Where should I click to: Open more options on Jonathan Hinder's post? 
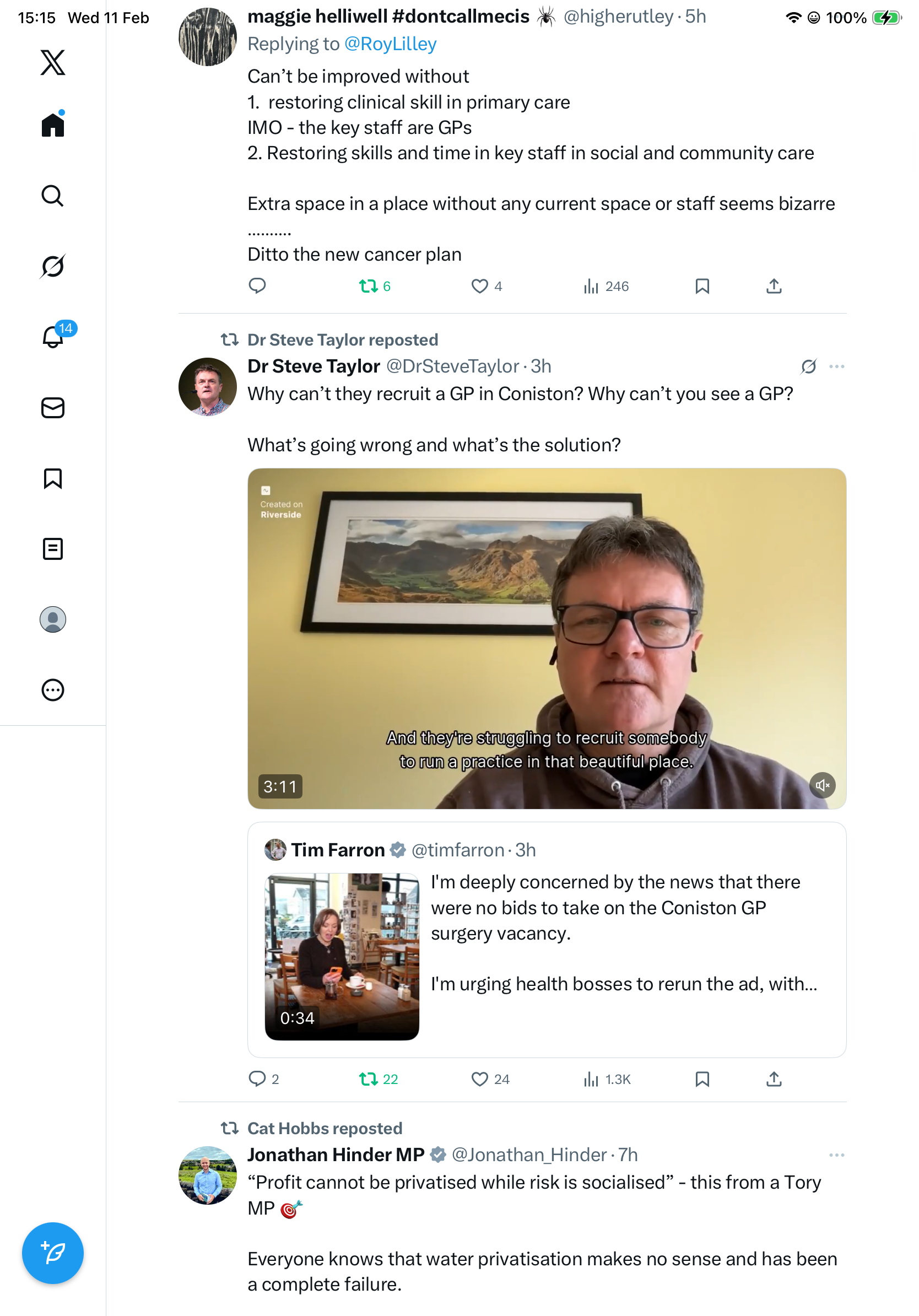click(836, 1155)
